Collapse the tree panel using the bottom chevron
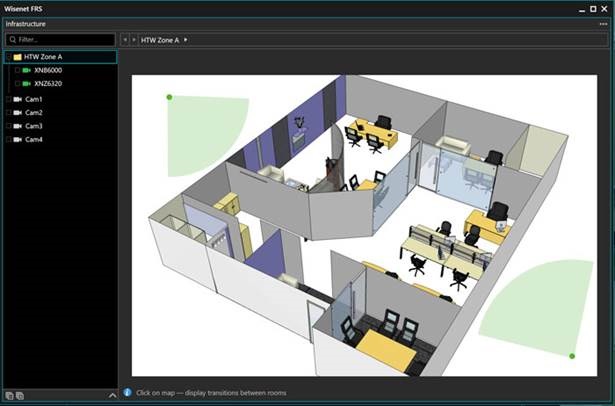615x406 pixels. (x=110, y=394)
